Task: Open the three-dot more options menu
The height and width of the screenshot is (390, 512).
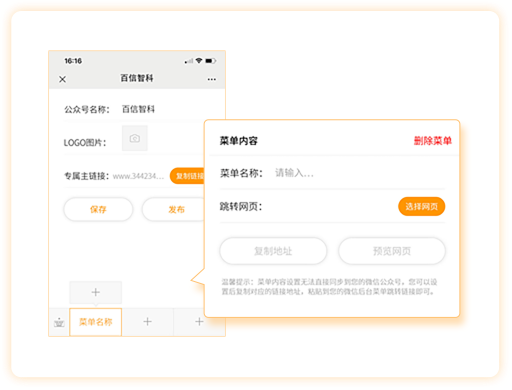Action: click(x=212, y=79)
